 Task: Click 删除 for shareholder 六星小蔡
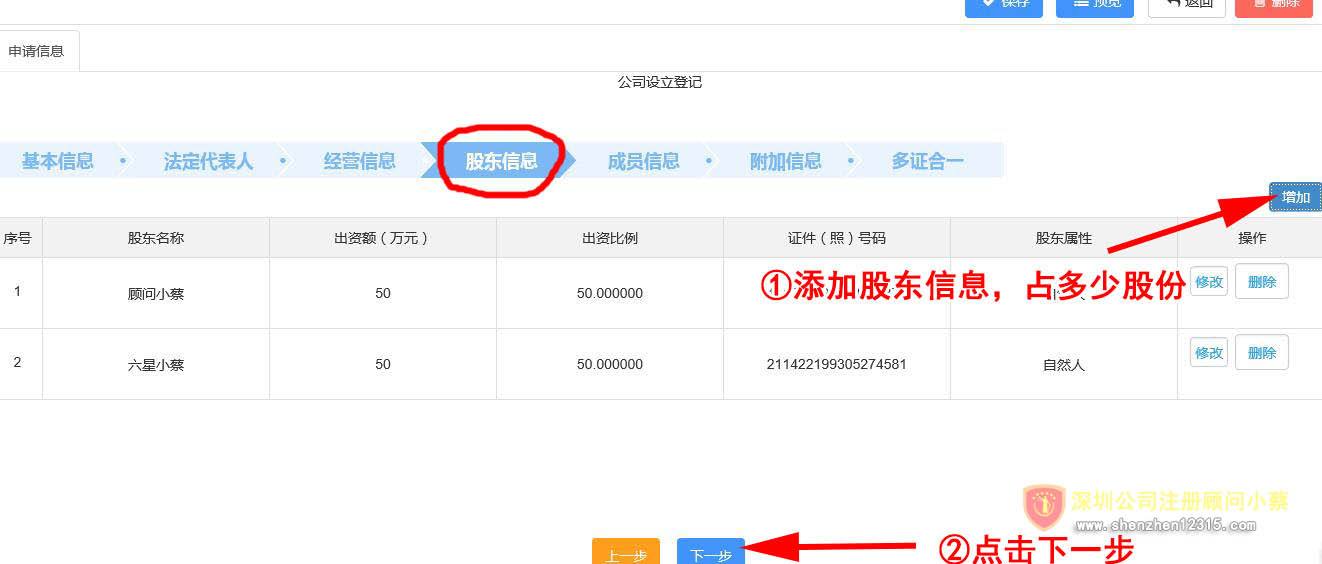(x=1262, y=352)
